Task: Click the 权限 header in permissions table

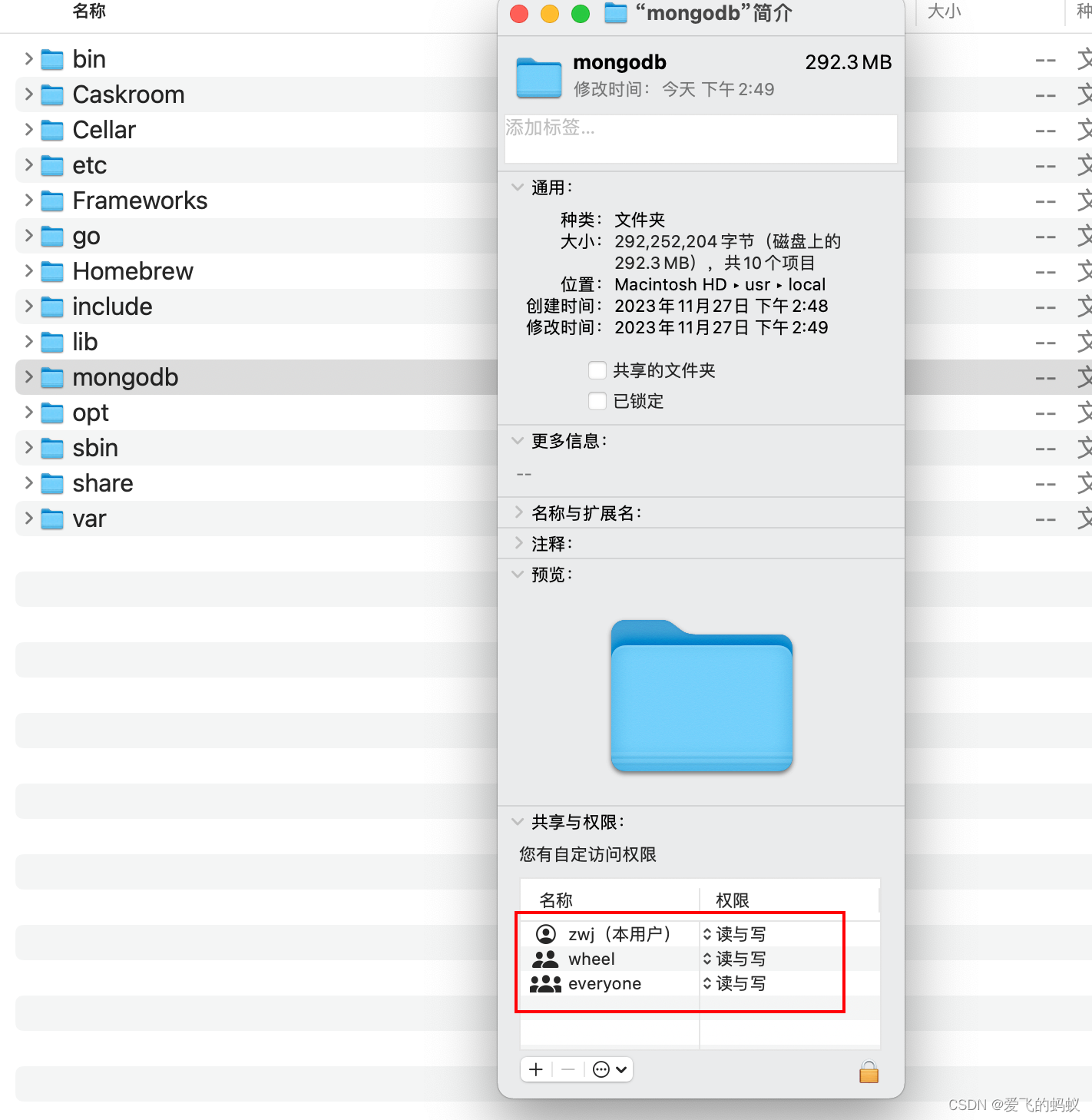Action: pos(733,900)
